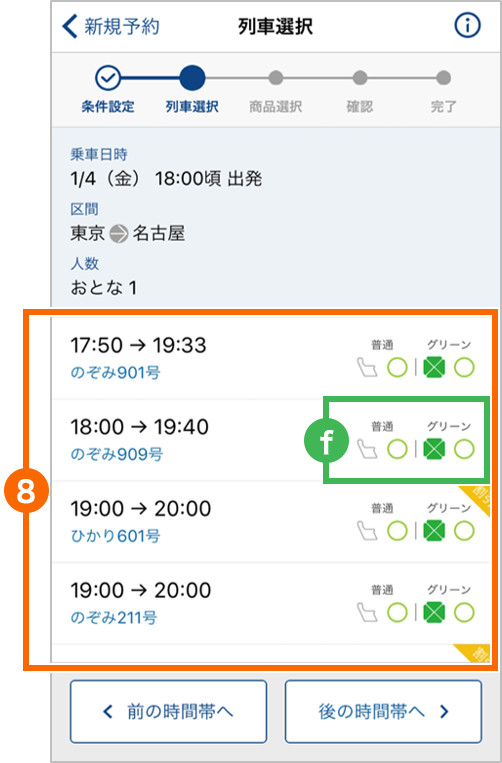502x763 pixels.
Task: Select the 18:00 → 19:40 train row
Action: (270, 440)
